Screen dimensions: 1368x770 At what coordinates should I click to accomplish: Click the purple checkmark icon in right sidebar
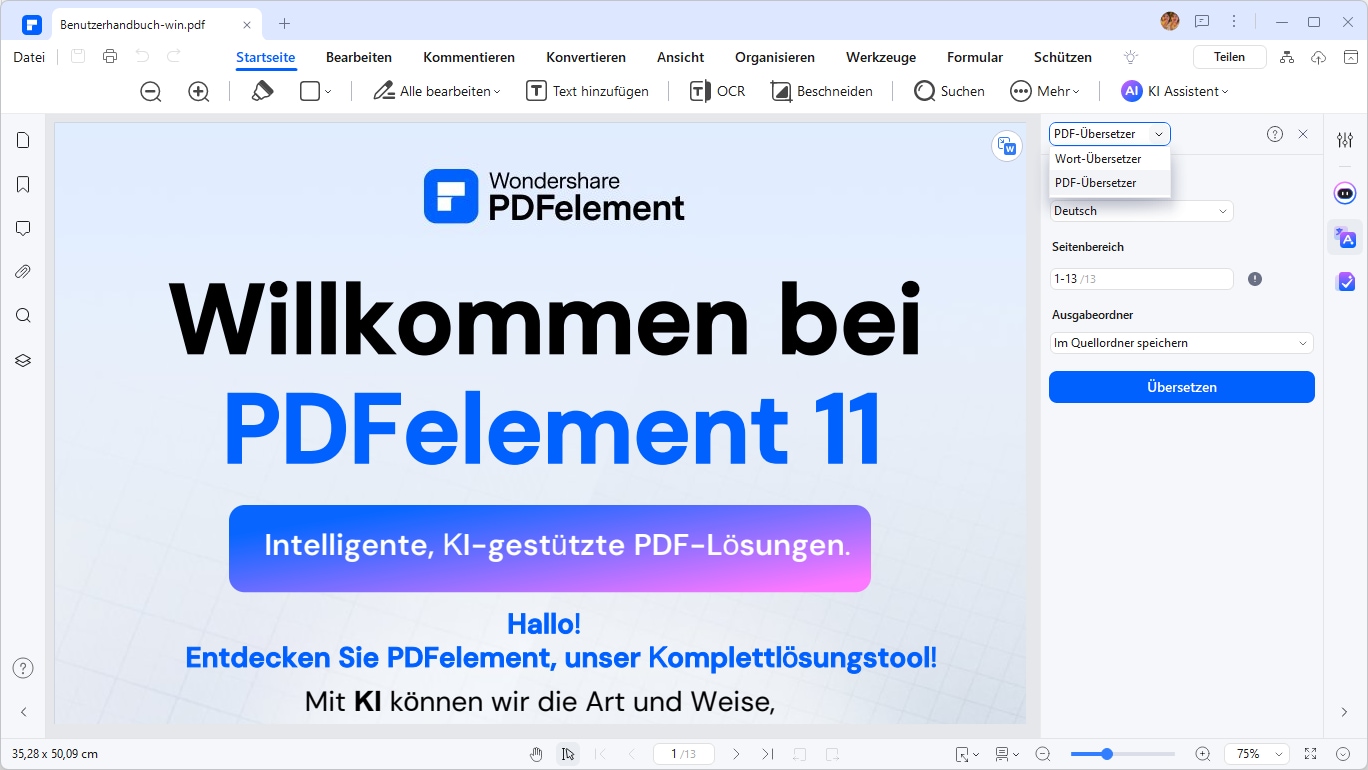tap(1345, 282)
